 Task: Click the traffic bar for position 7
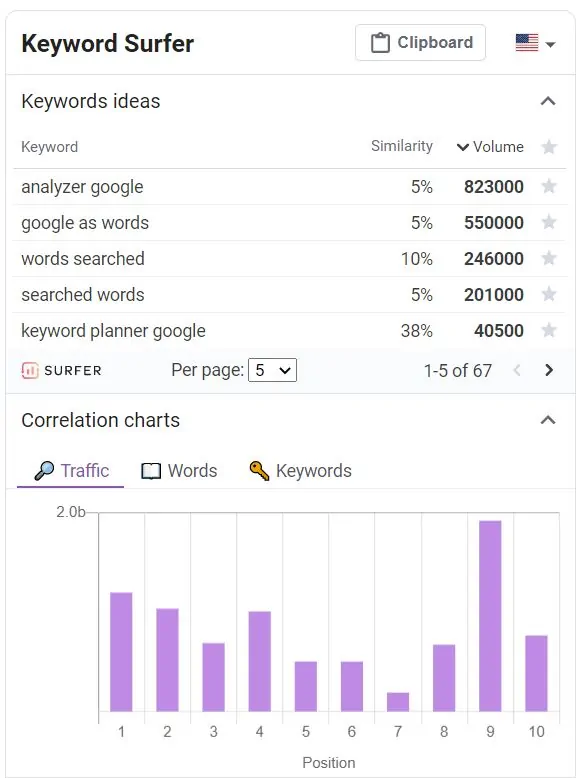(398, 702)
